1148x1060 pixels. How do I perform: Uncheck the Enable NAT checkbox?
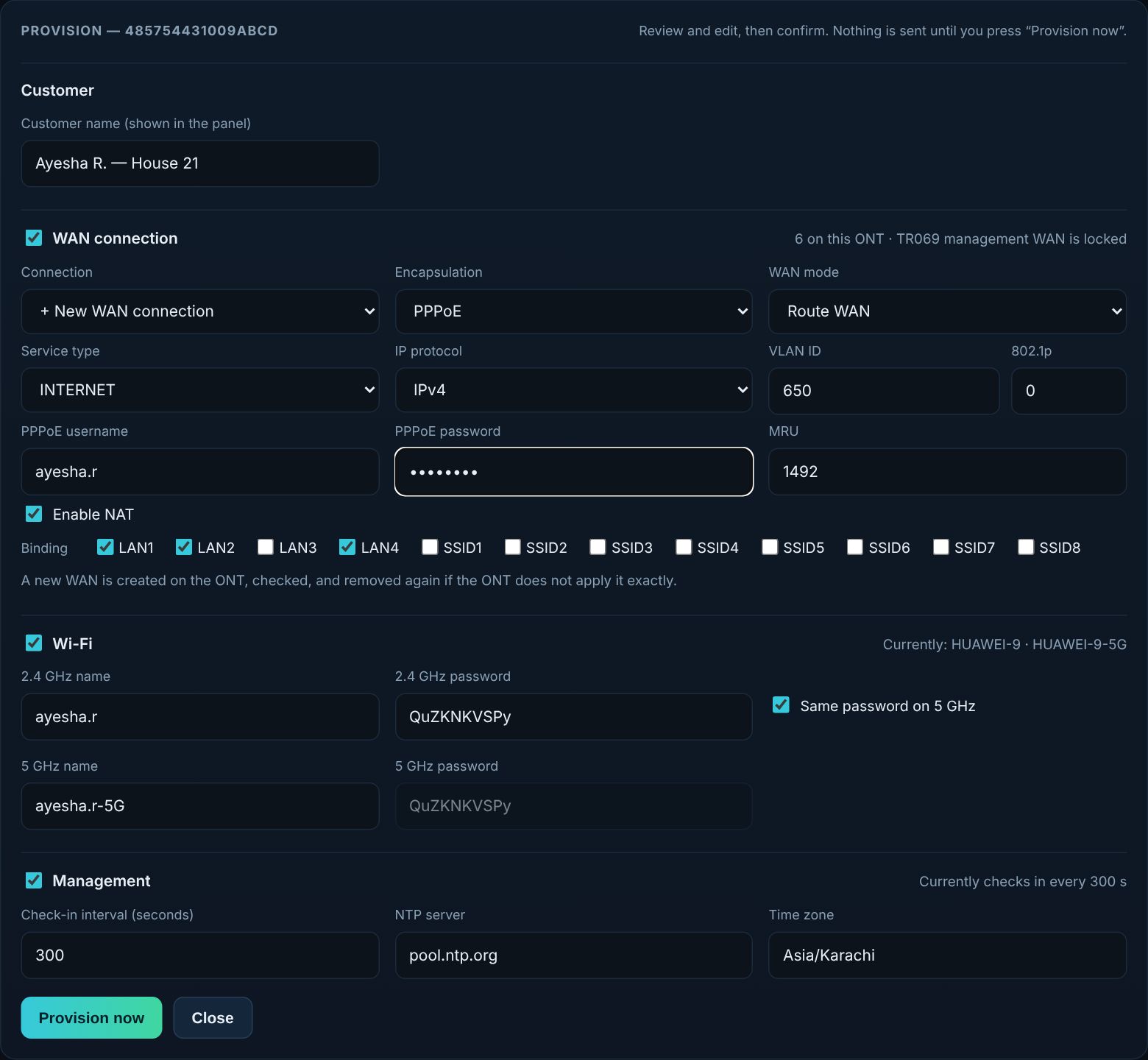tap(34, 514)
